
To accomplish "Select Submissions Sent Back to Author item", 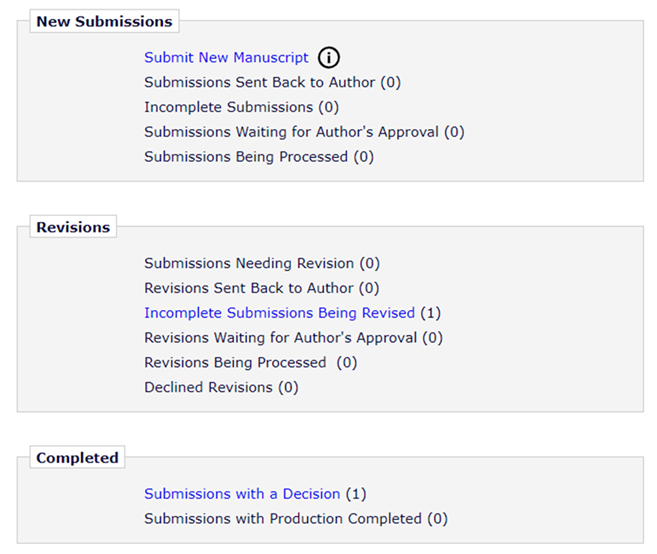I will 272,83.
